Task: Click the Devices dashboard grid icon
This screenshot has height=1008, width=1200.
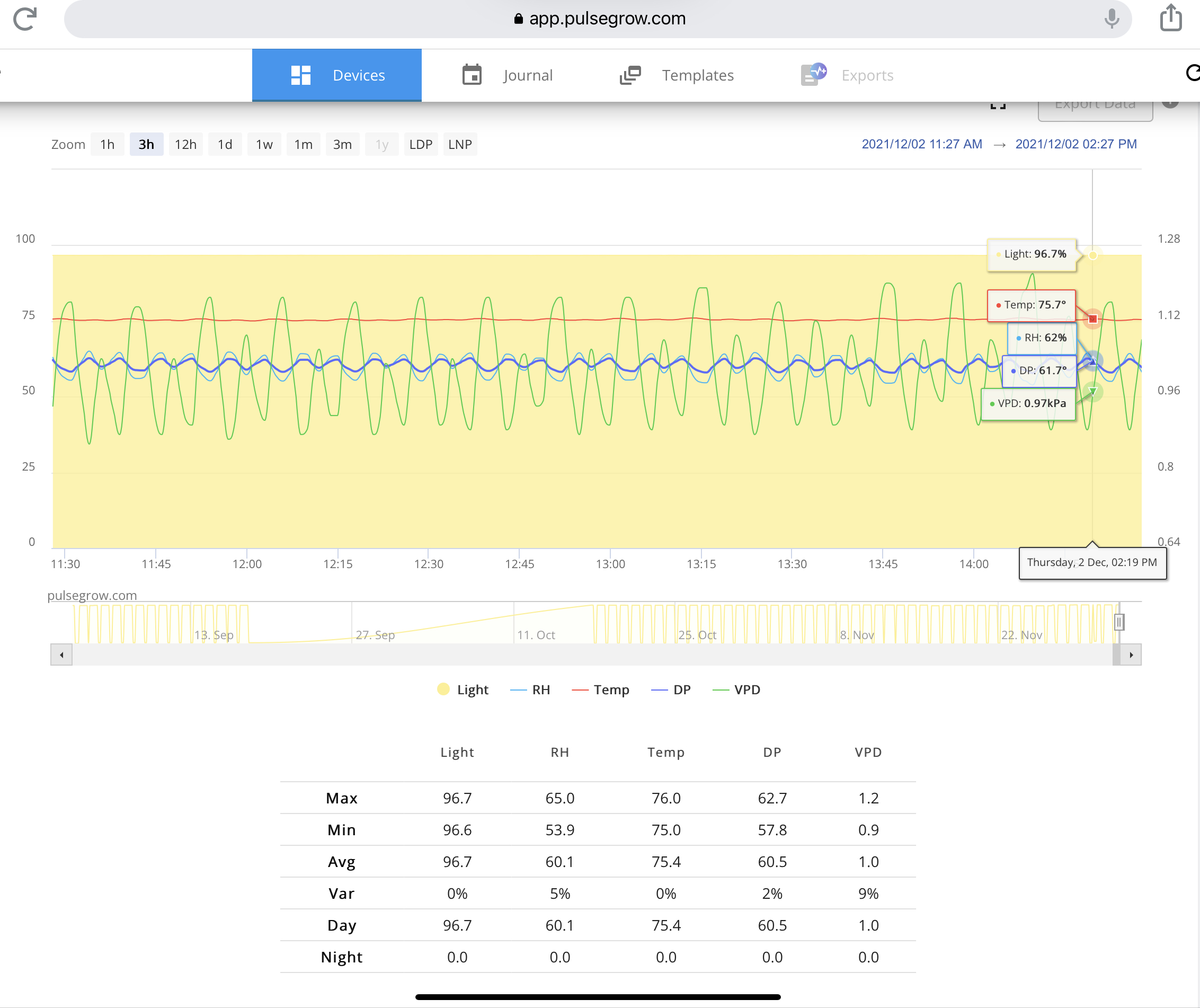Action: point(300,75)
